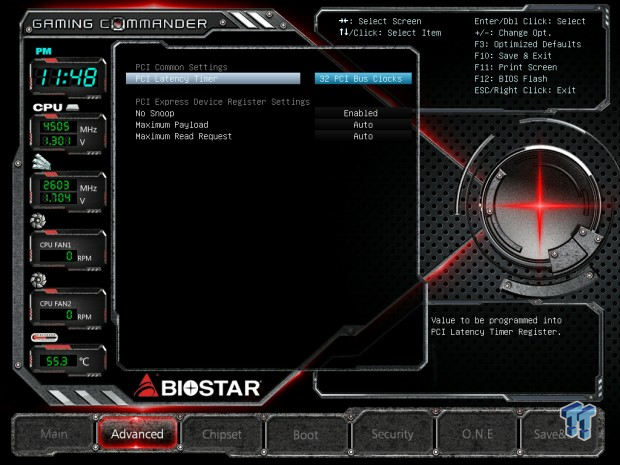620x465 pixels.
Task: Click the Gaming Commander title logo
Action: point(119,24)
